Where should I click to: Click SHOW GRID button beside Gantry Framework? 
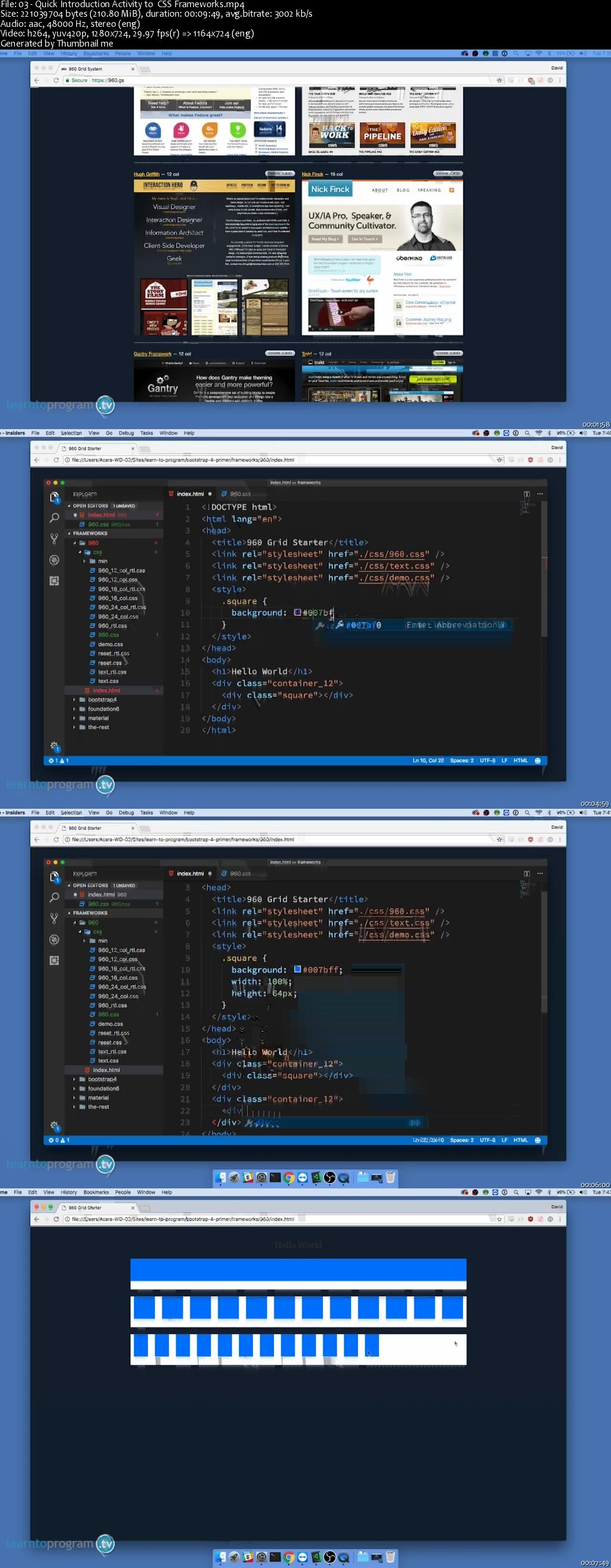[280, 353]
